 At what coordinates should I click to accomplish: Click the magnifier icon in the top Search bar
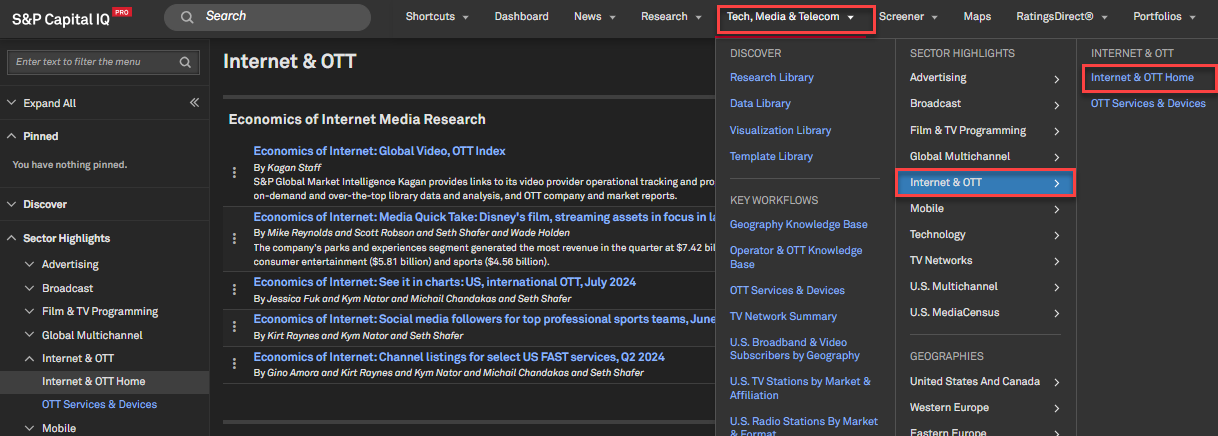click(x=187, y=17)
